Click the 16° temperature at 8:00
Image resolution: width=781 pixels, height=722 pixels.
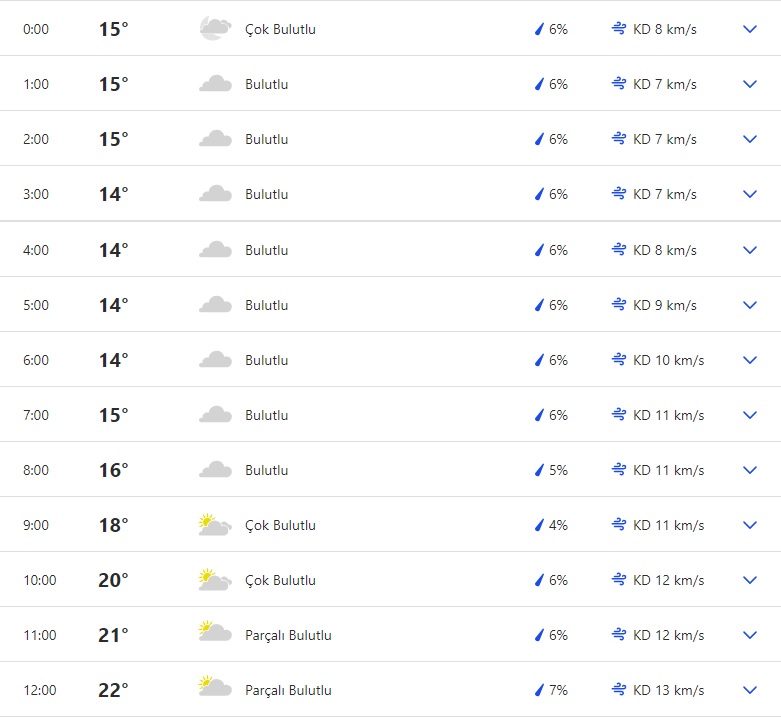(x=113, y=470)
